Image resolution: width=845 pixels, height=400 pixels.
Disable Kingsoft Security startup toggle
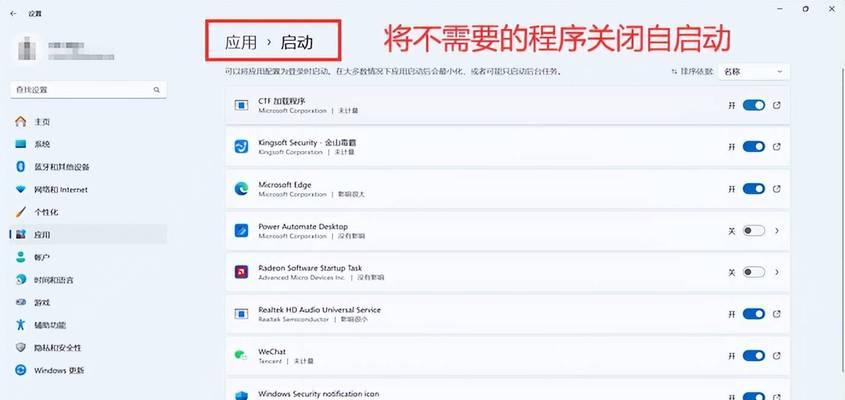click(753, 147)
